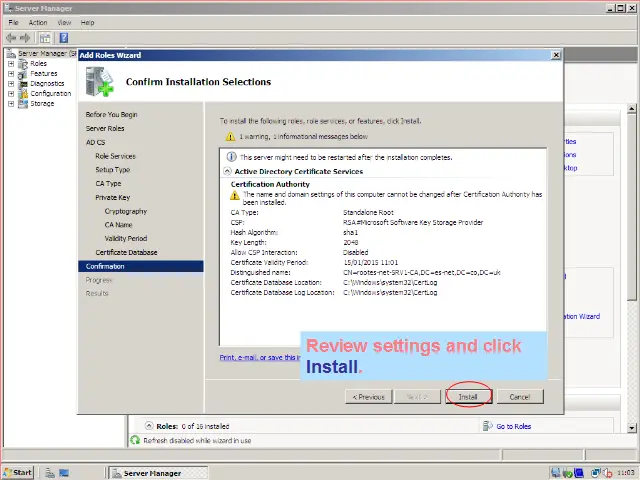Select Configuration in the console tree

coord(51,93)
